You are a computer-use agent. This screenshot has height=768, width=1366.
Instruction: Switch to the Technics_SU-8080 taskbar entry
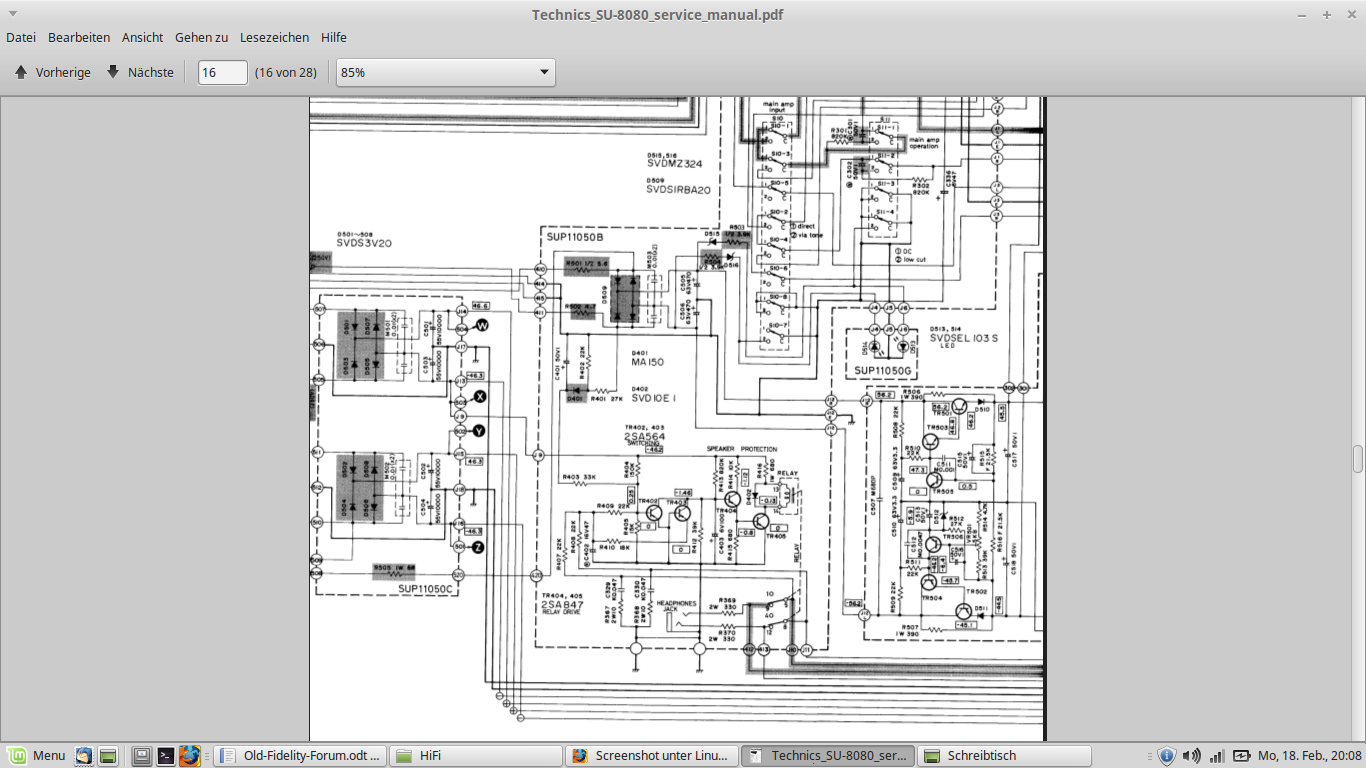tap(828, 756)
